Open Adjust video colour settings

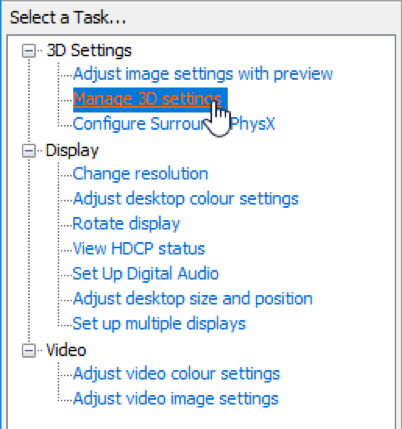pos(176,374)
